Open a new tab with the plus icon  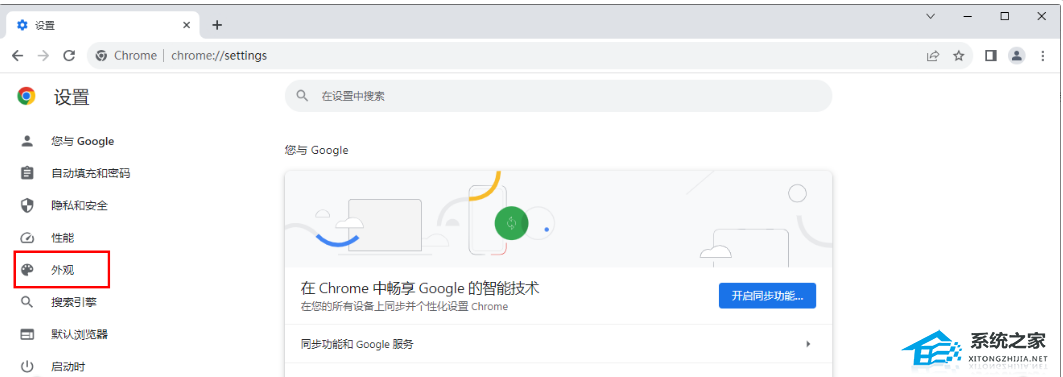pos(217,25)
